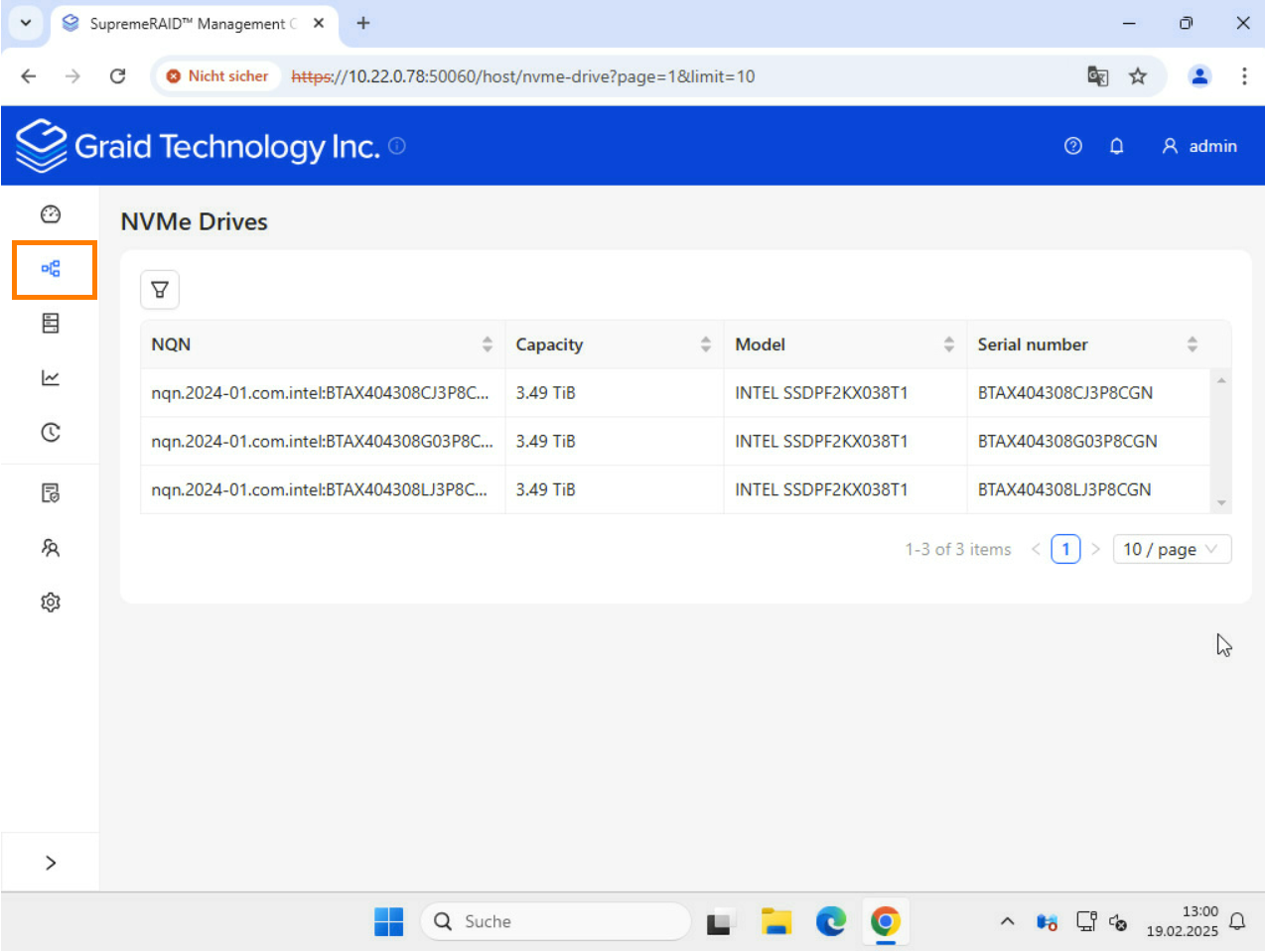
Task: Open the tab search dropdown arrow
Action: point(26,23)
